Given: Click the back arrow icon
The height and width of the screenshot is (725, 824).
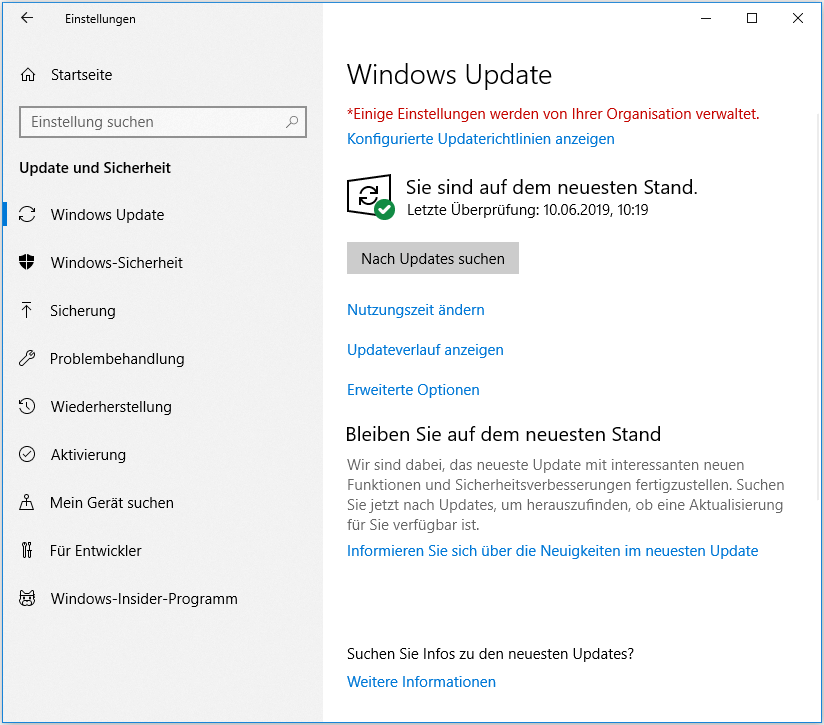Looking at the screenshot, I should 27,18.
